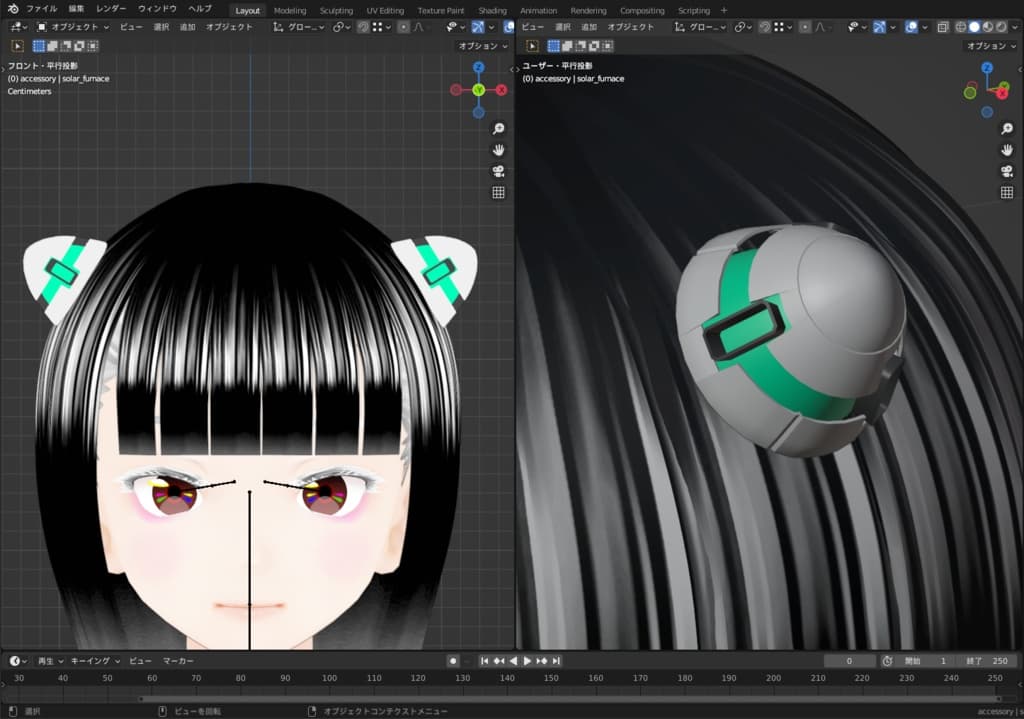The height and width of the screenshot is (719, 1024).
Task: Open the レンダー menu
Action: 110,10
